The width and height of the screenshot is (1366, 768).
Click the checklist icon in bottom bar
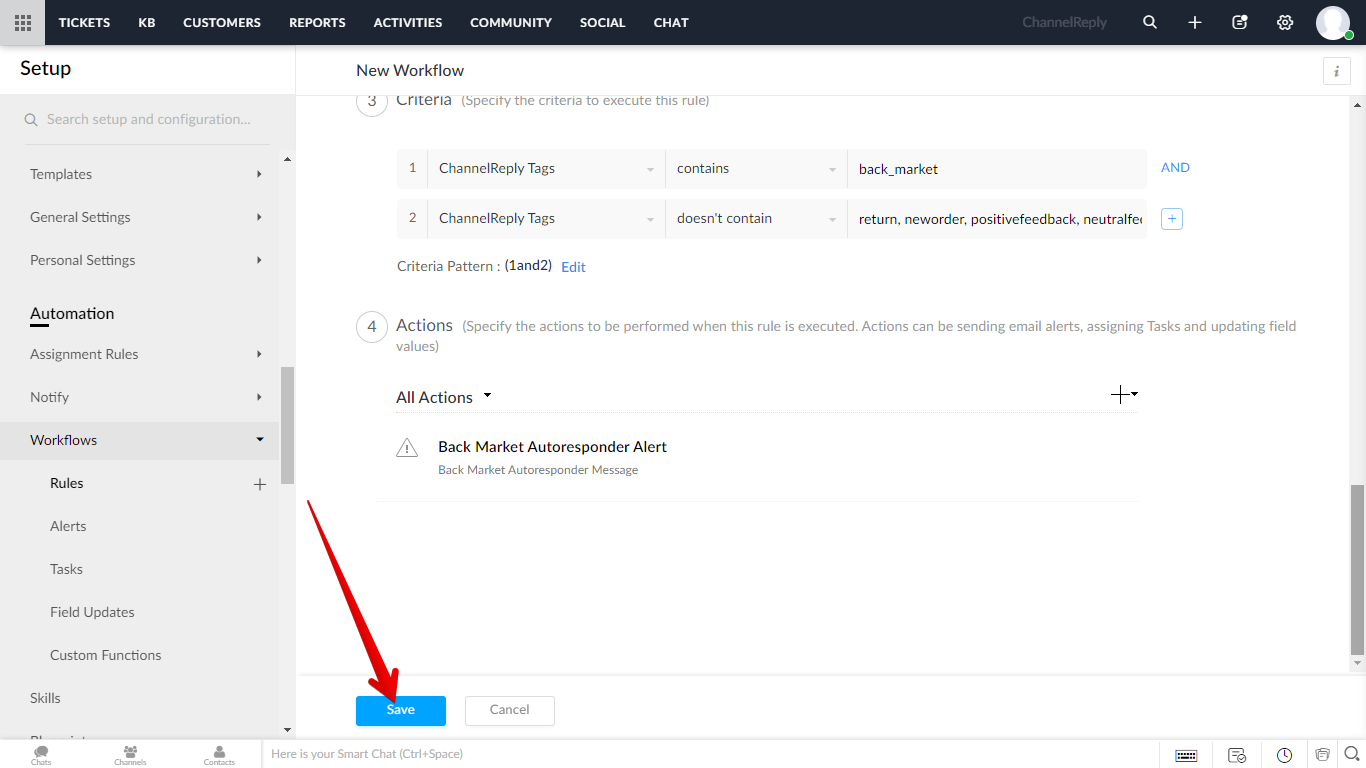click(x=1237, y=755)
